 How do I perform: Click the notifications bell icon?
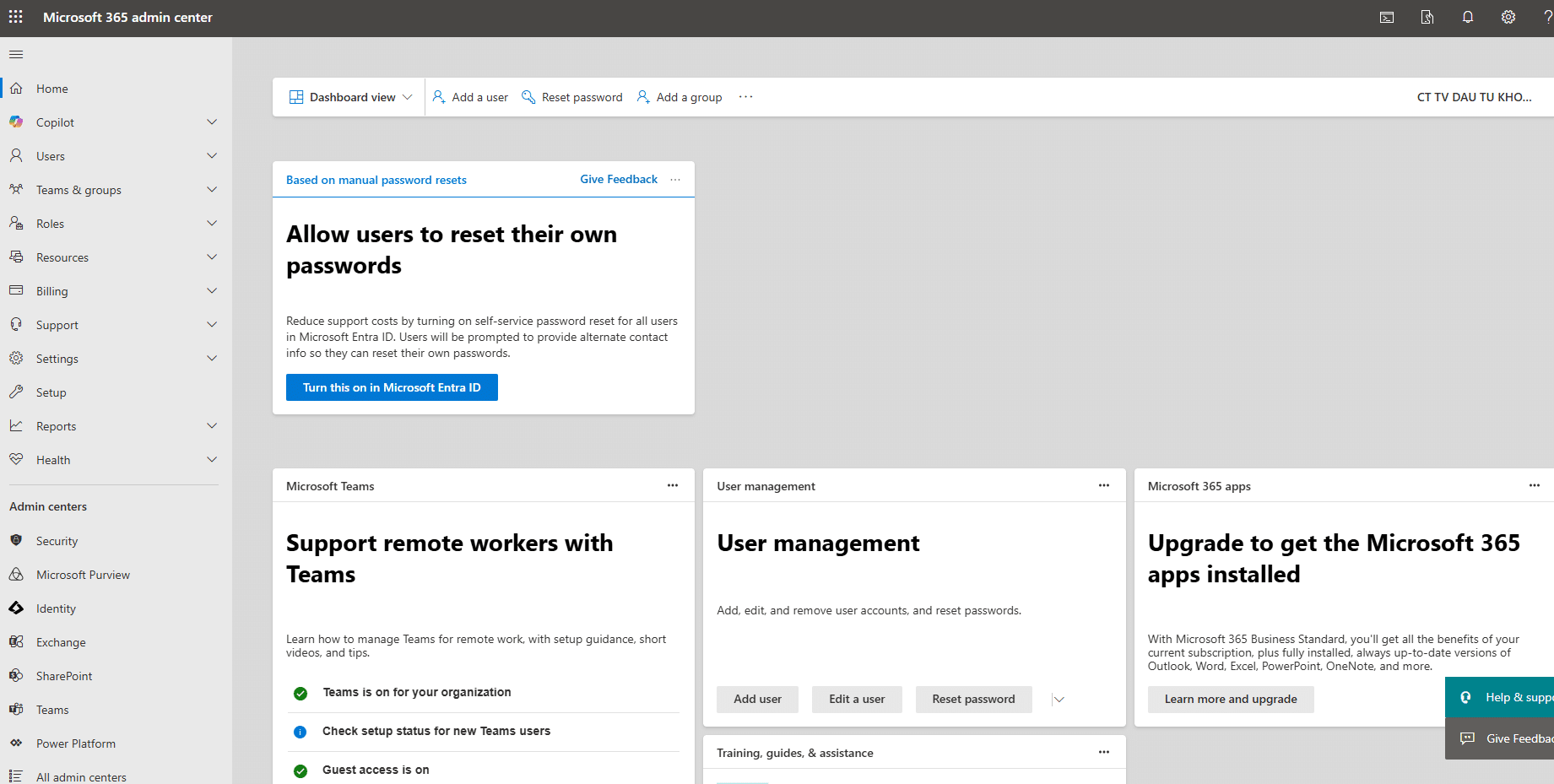click(1468, 17)
